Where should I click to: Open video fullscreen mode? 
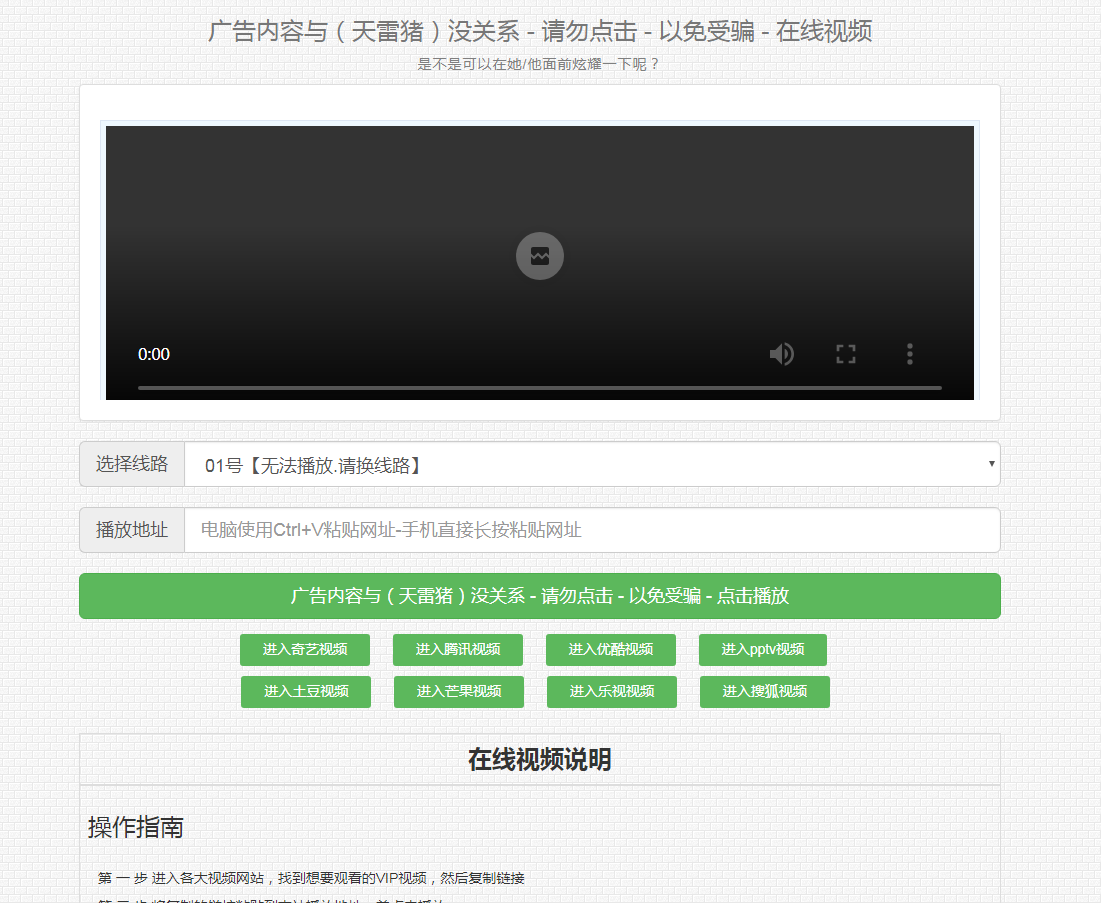[845, 354]
